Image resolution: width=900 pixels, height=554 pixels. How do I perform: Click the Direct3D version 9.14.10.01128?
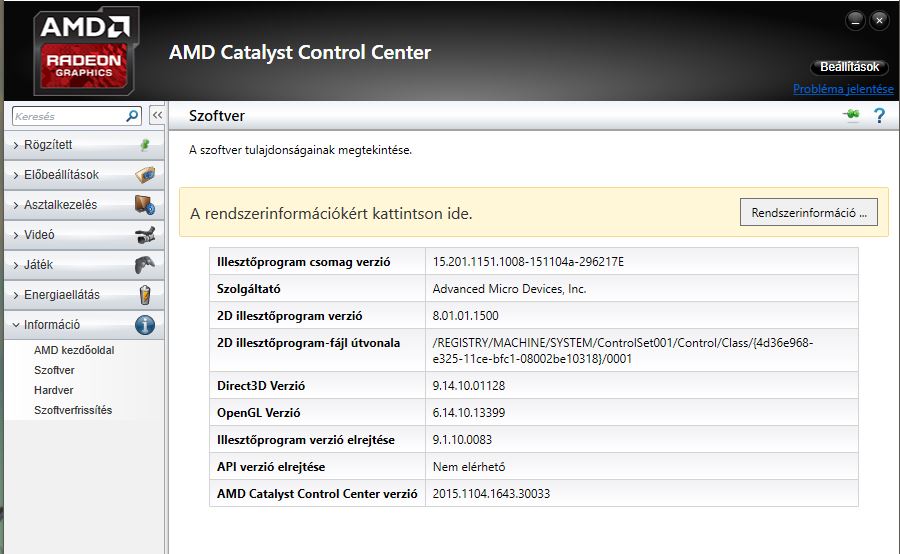469,386
